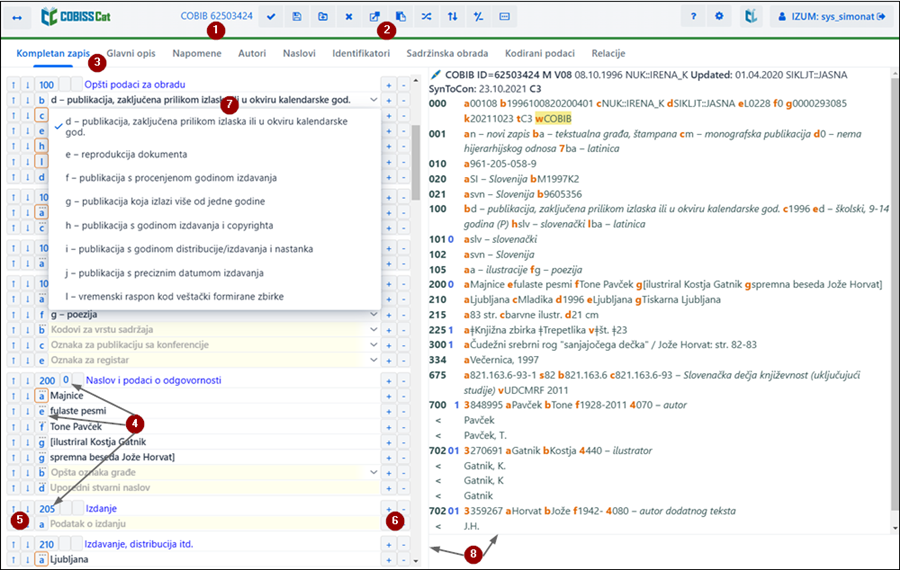Image resolution: width=900 pixels, height=570 pixels.
Task: Open help with the question mark icon
Action: pos(693,17)
